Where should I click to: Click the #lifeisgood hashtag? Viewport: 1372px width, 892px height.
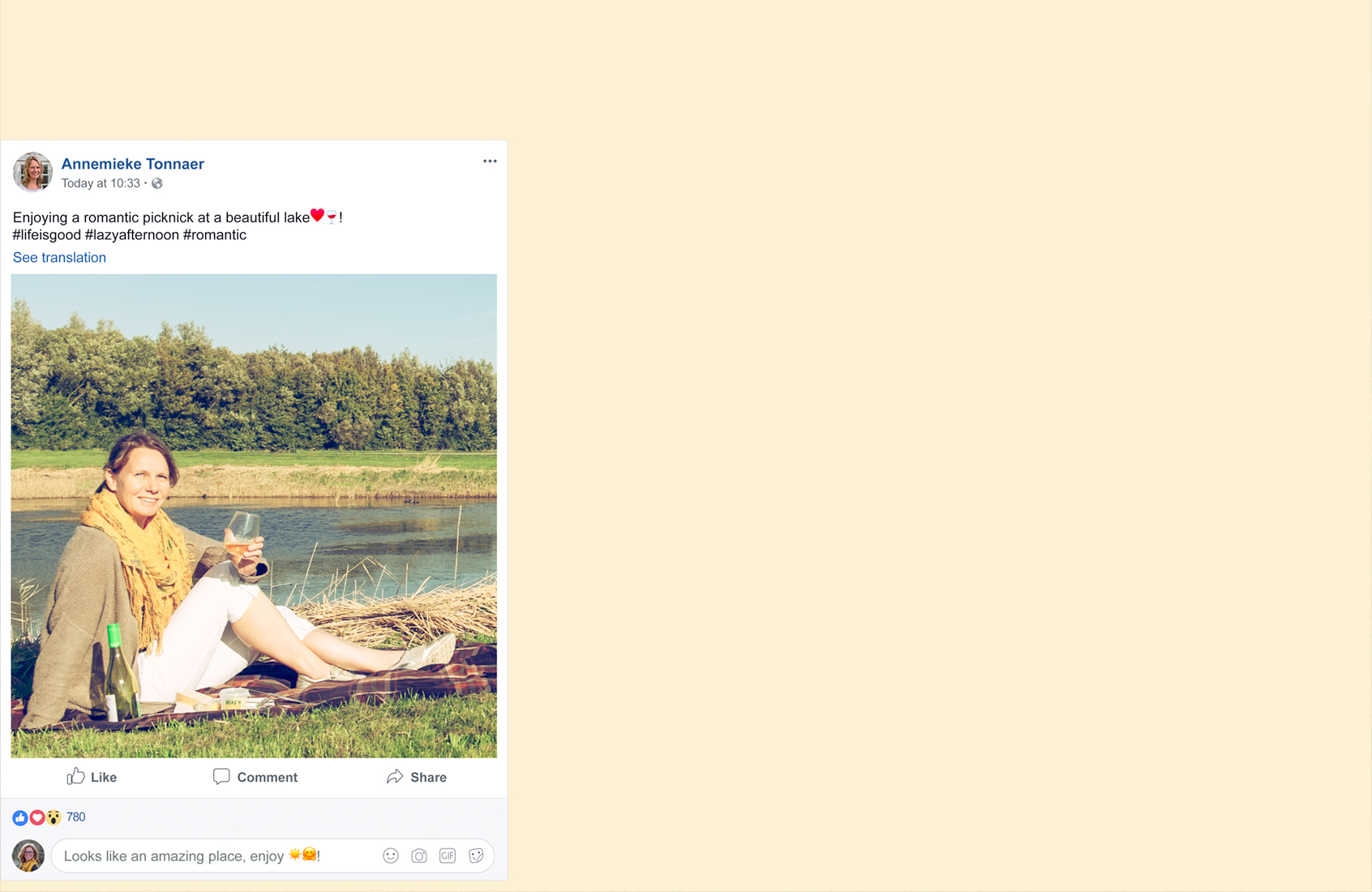click(47, 235)
